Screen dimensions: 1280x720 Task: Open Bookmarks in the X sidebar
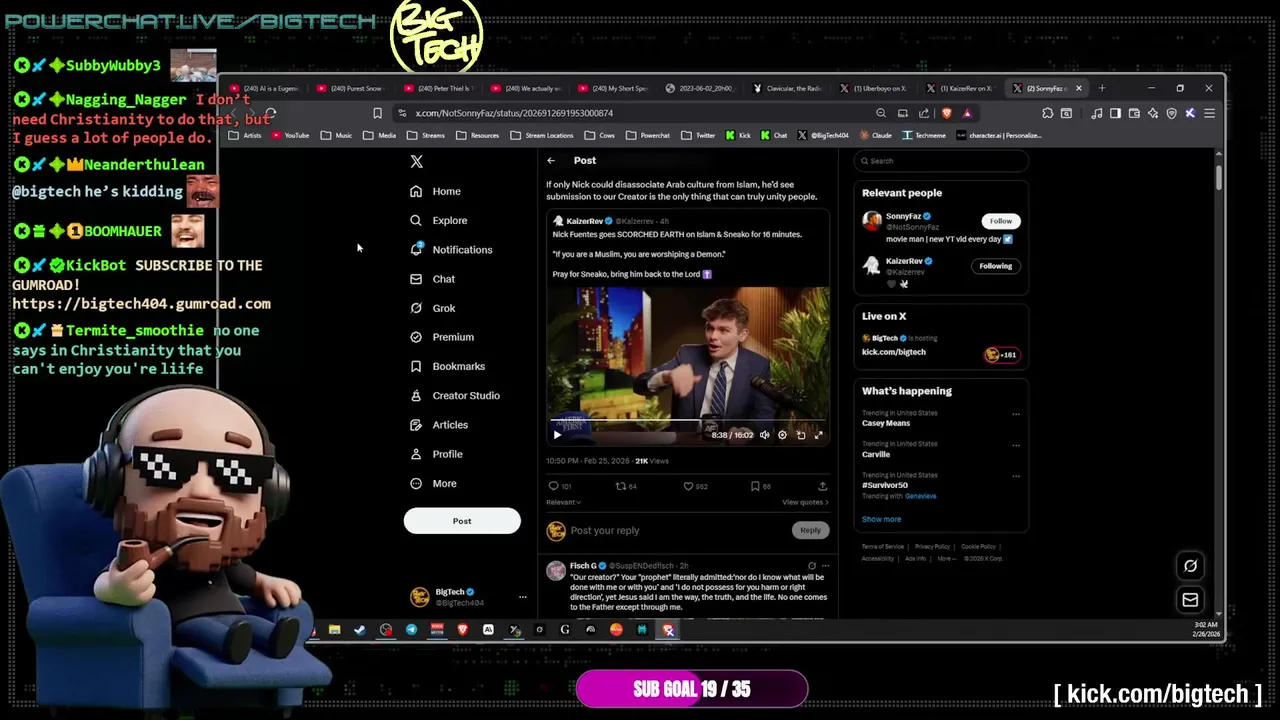(x=448, y=366)
